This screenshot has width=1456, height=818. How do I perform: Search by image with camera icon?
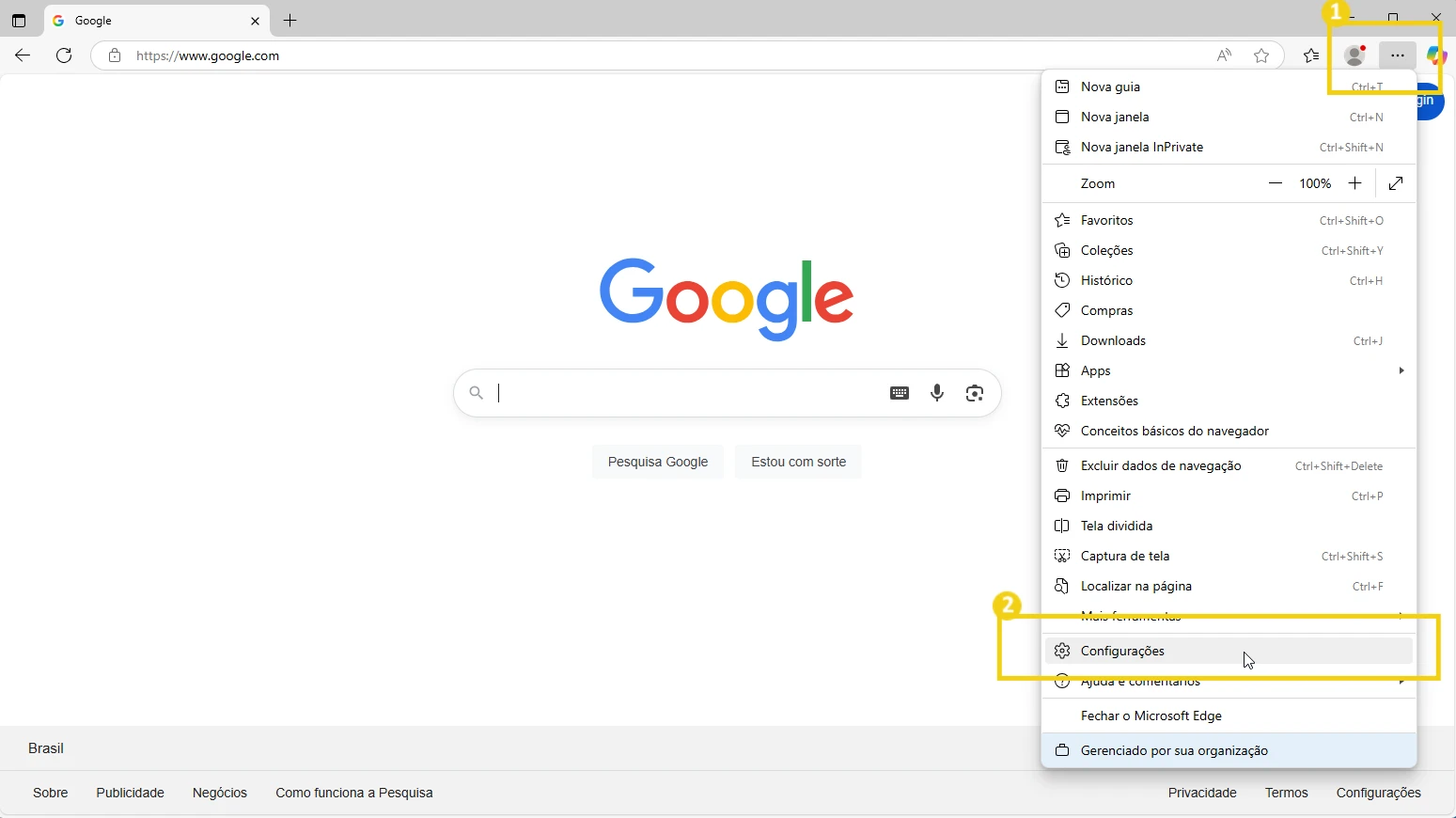click(975, 393)
